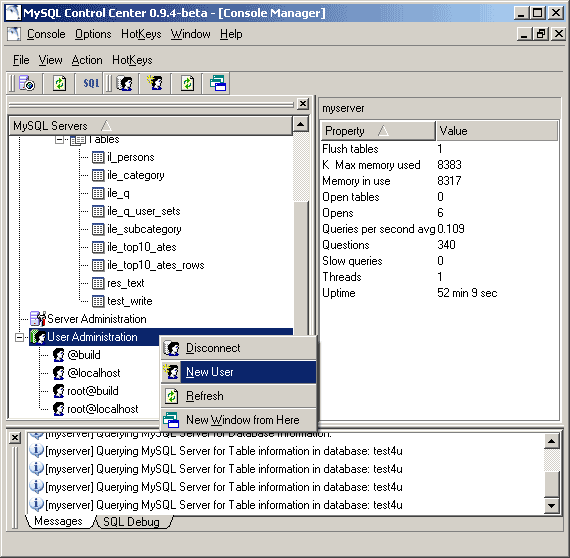The image size is (570, 558).
Task: Open the Console menu
Action: [x=46, y=34]
